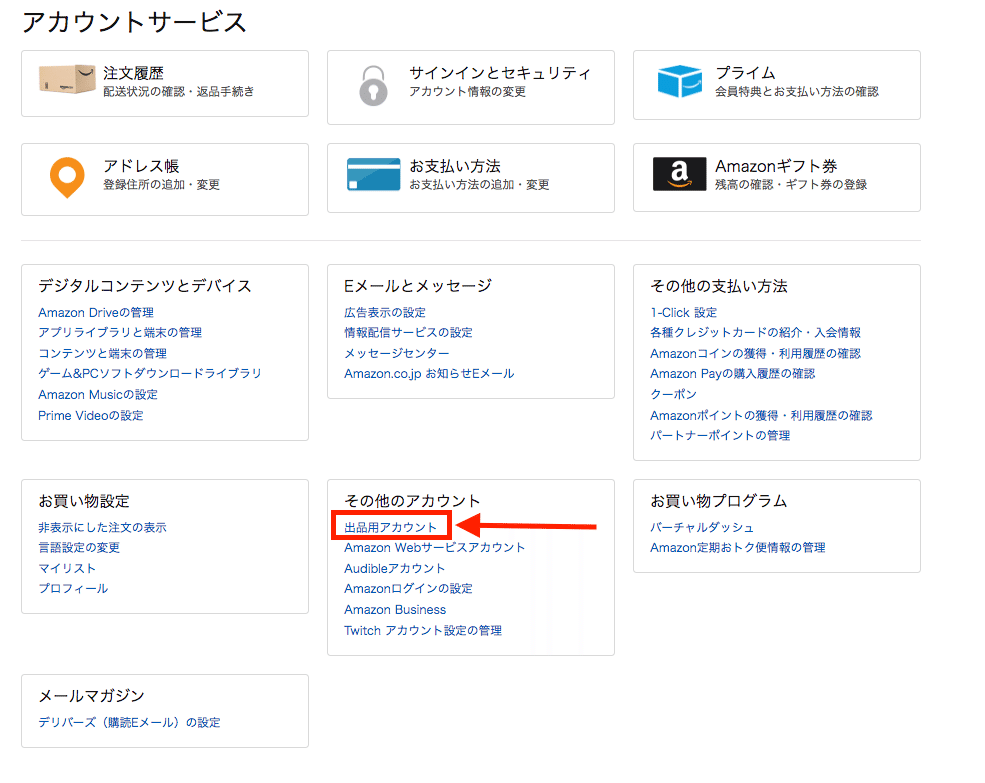Open パートナーポイントの管理 link
This screenshot has height=783, width=985.
coord(720,435)
